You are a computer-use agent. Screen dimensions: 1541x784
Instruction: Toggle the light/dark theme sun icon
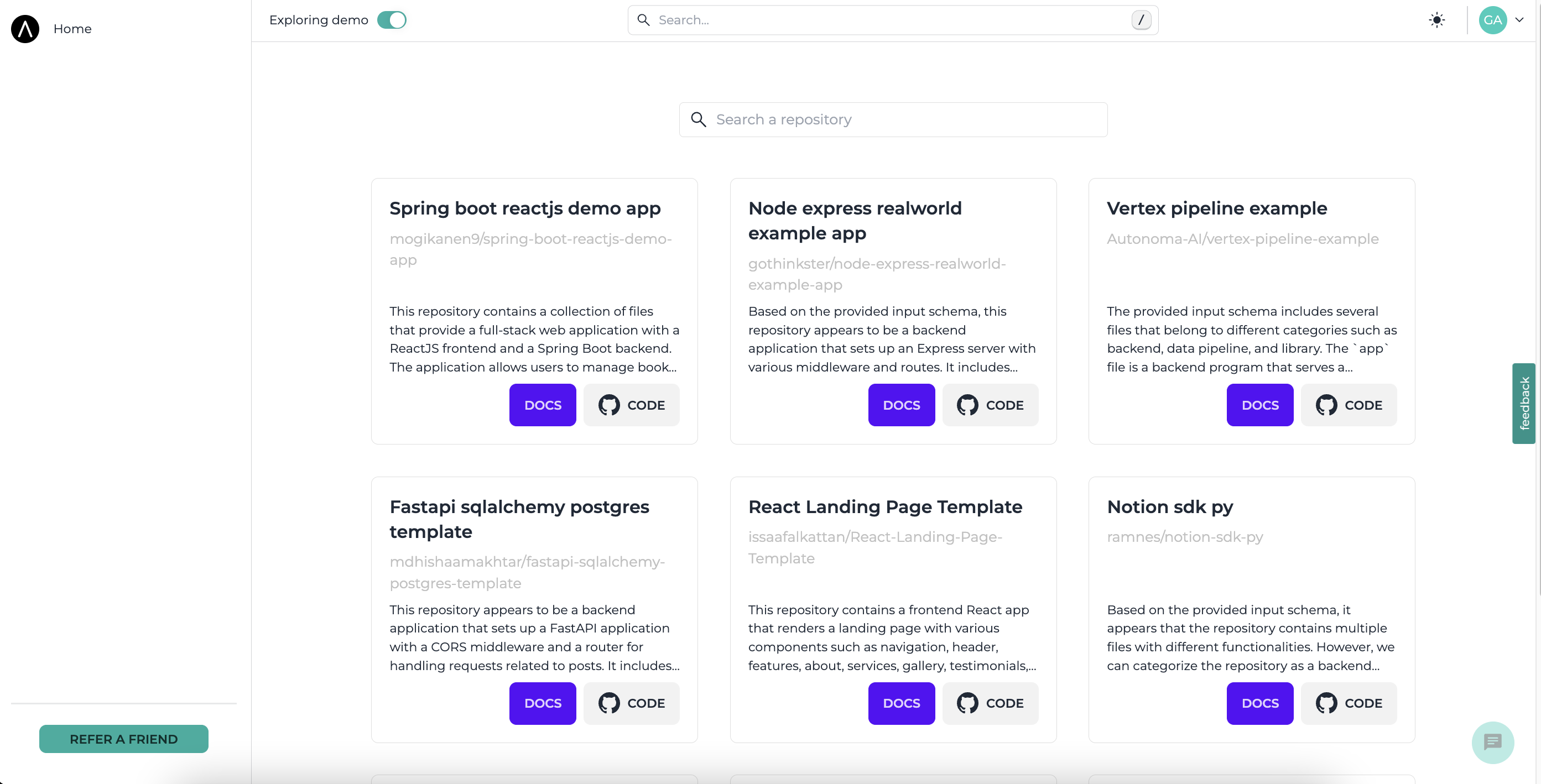[x=1436, y=20]
